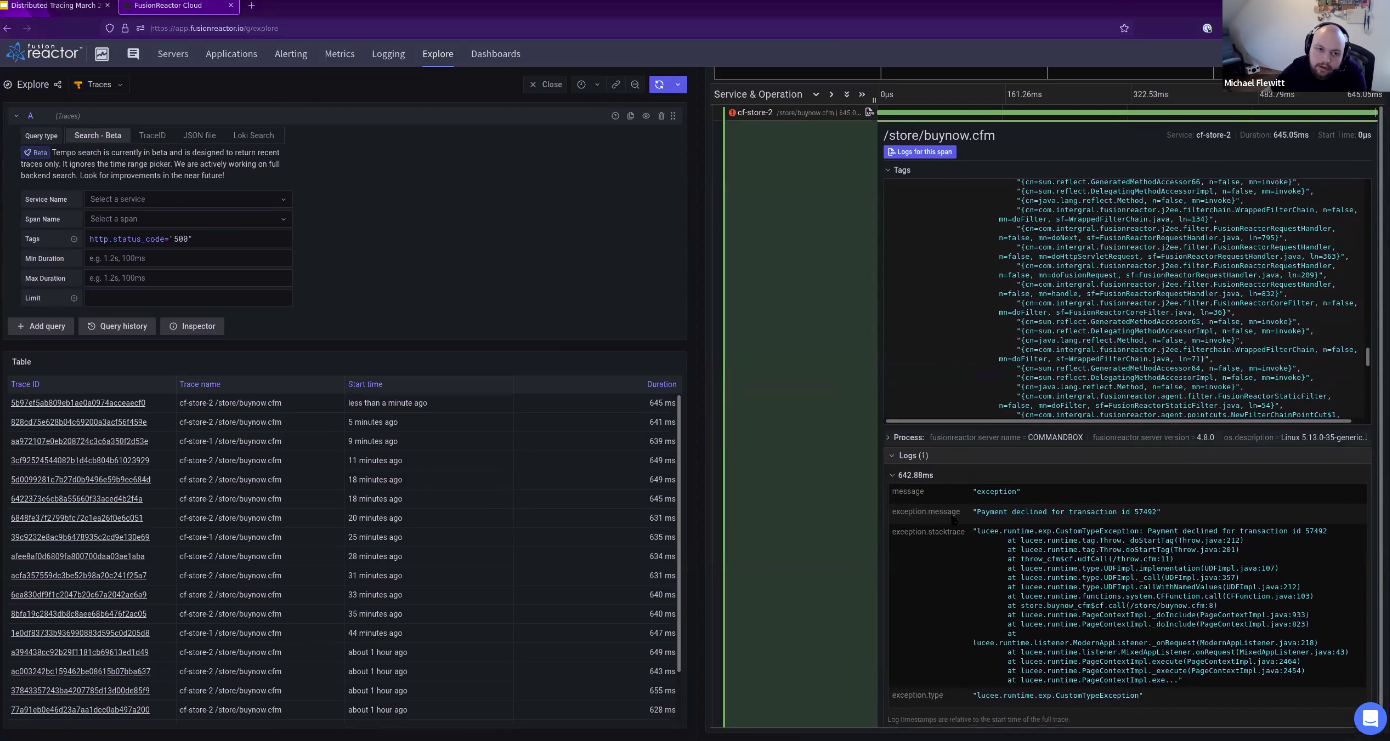Open the Traces datasource dropdown
Screen dimensions: 1390x741
point(98,85)
